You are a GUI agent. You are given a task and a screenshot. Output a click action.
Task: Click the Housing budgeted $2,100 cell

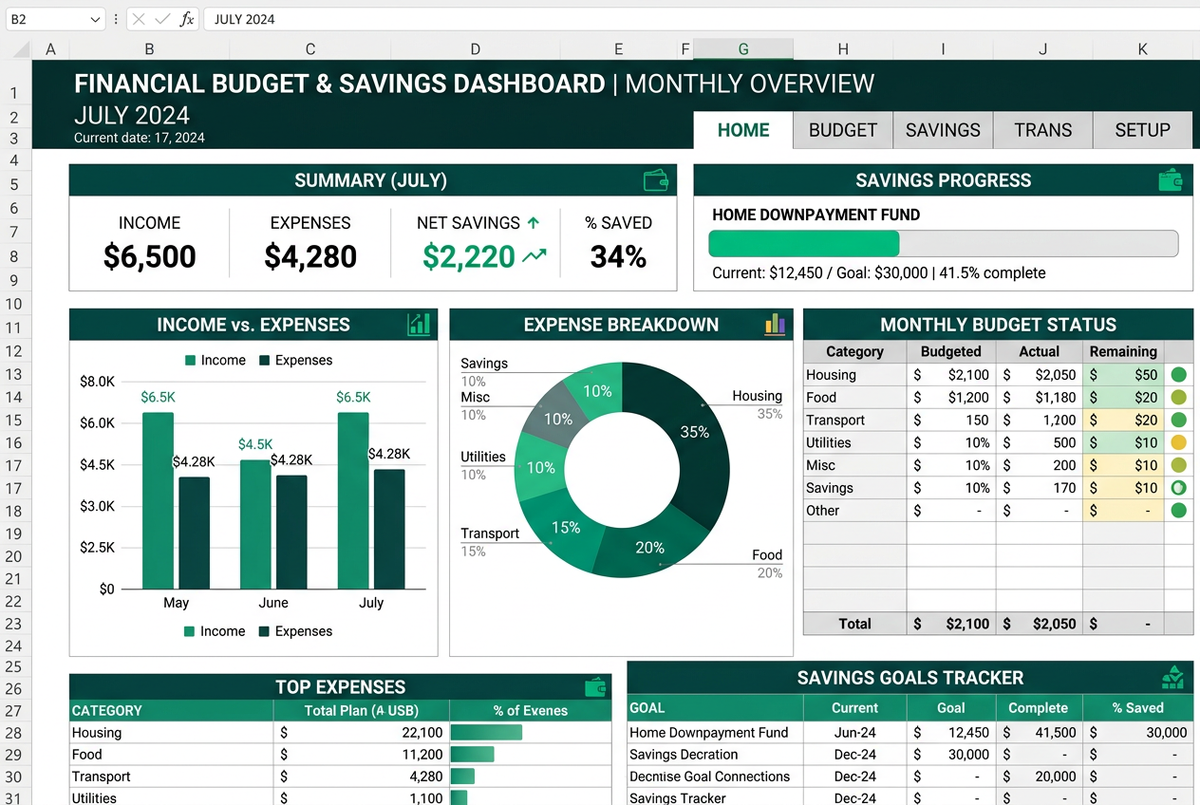coord(951,375)
